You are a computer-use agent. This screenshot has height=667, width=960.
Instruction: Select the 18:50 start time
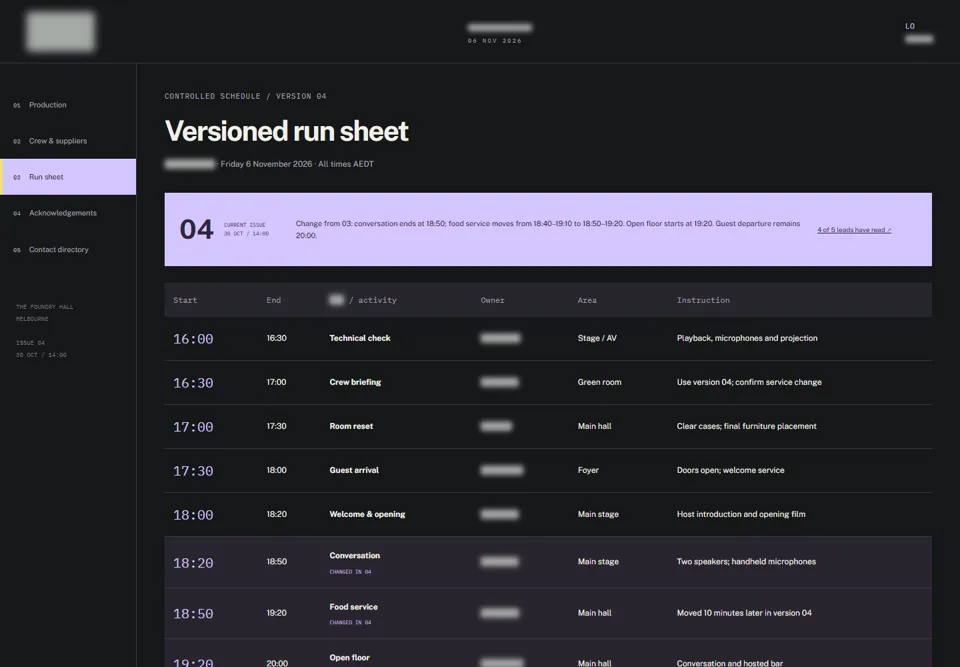(x=193, y=614)
